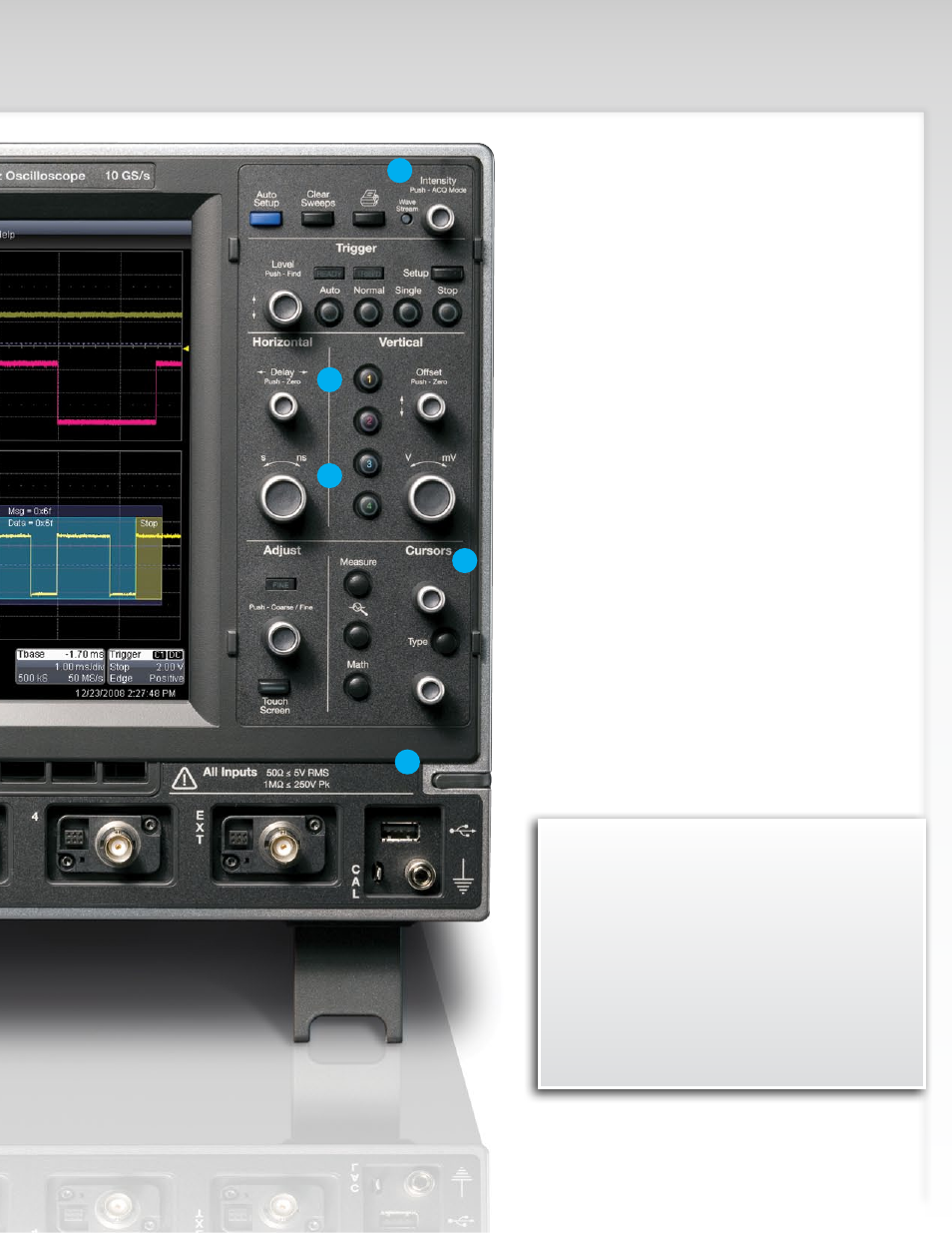Click the warning triangle icon
952x1233 pixels.
(x=184, y=779)
